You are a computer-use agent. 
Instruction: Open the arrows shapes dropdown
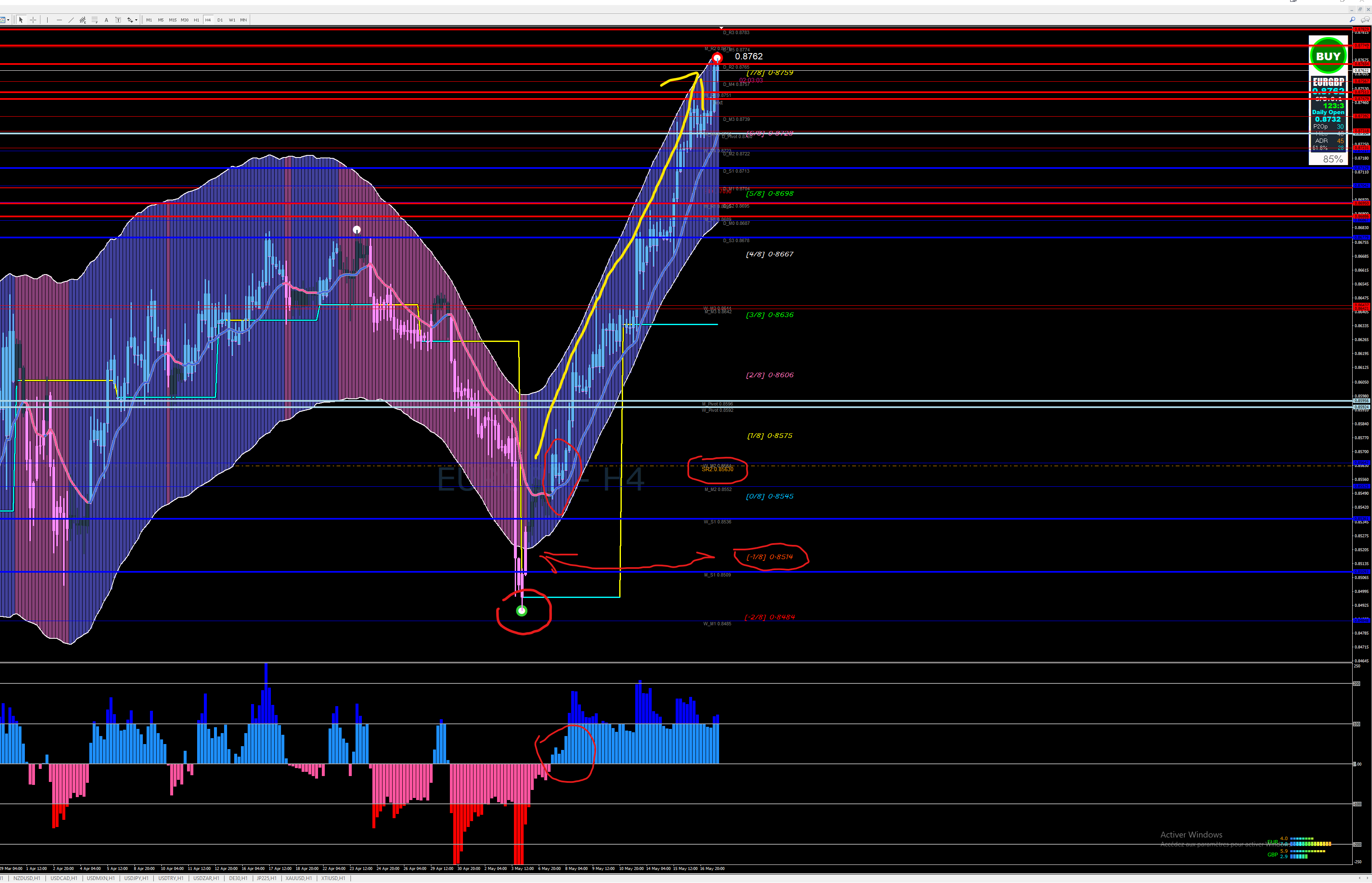pyautogui.click(x=136, y=20)
